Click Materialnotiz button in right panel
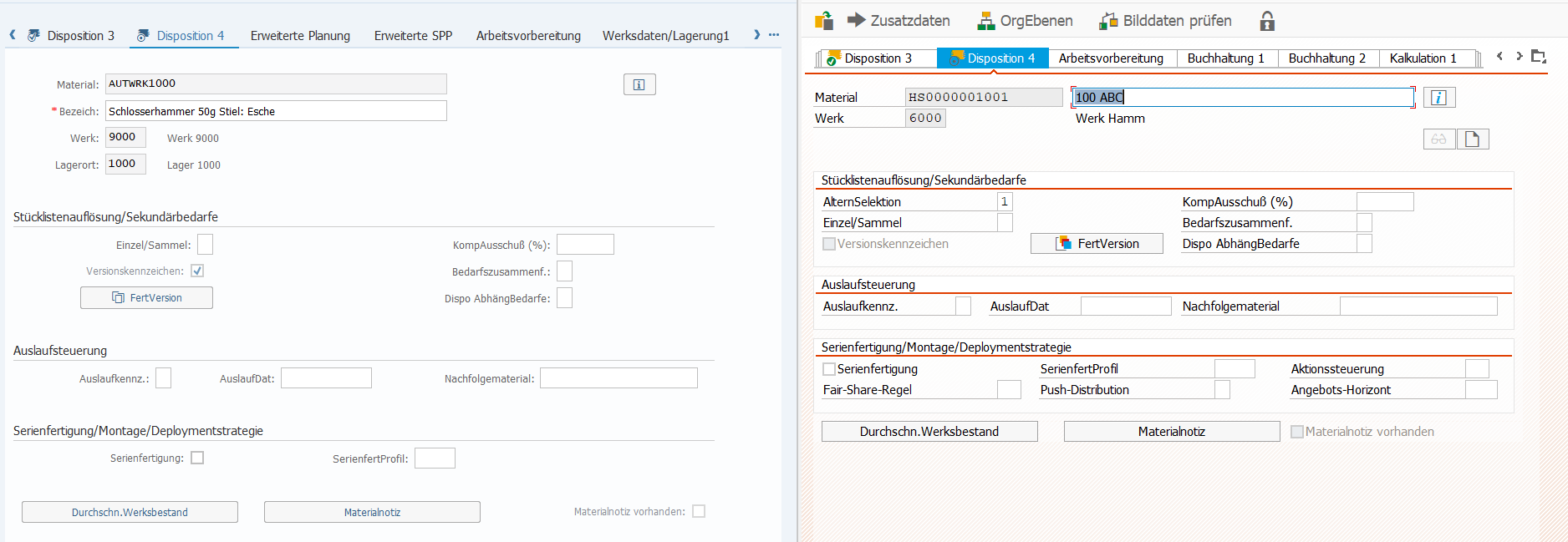Viewport: 1568px width, 542px height. 1172,432
